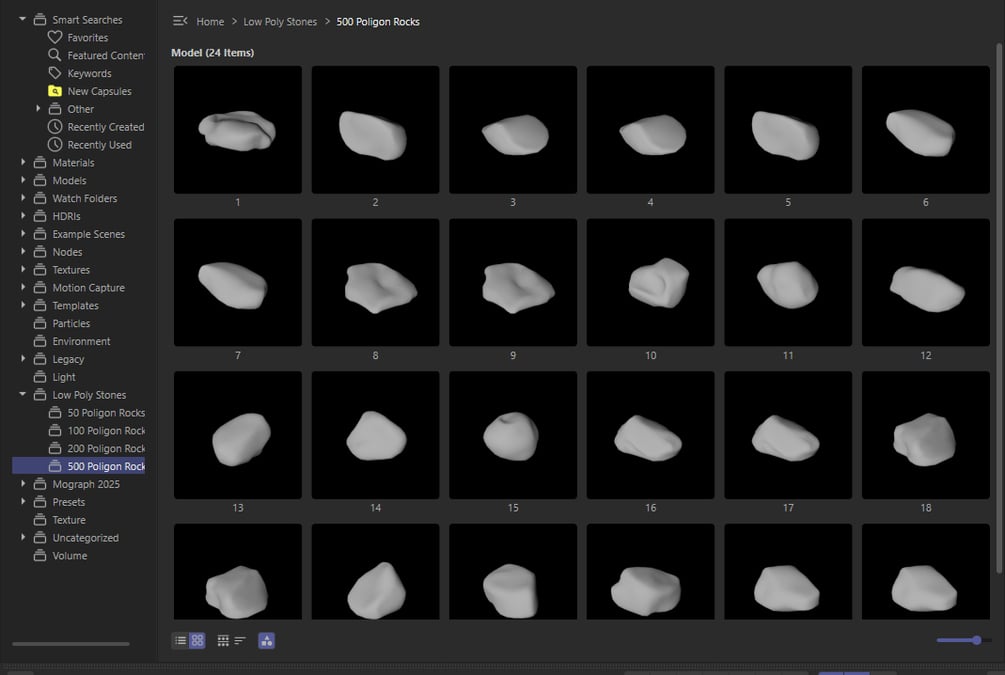Open HDRIs database icon
The width and height of the screenshot is (1005, 675).
(40, 217)
